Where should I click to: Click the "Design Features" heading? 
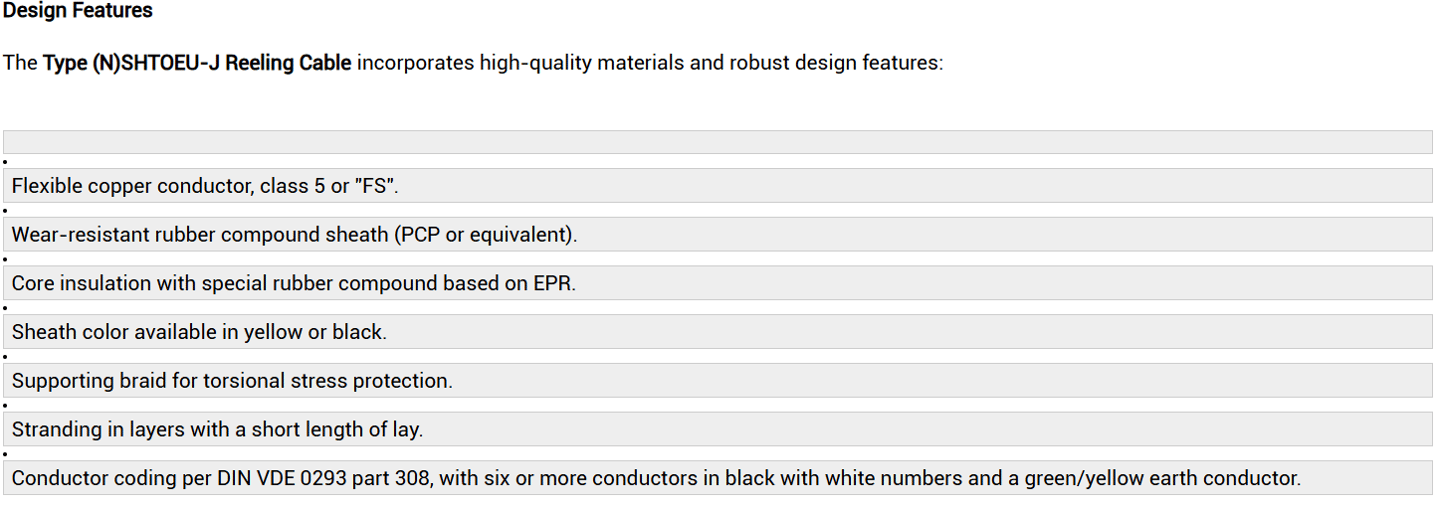(x=78, y=11)
